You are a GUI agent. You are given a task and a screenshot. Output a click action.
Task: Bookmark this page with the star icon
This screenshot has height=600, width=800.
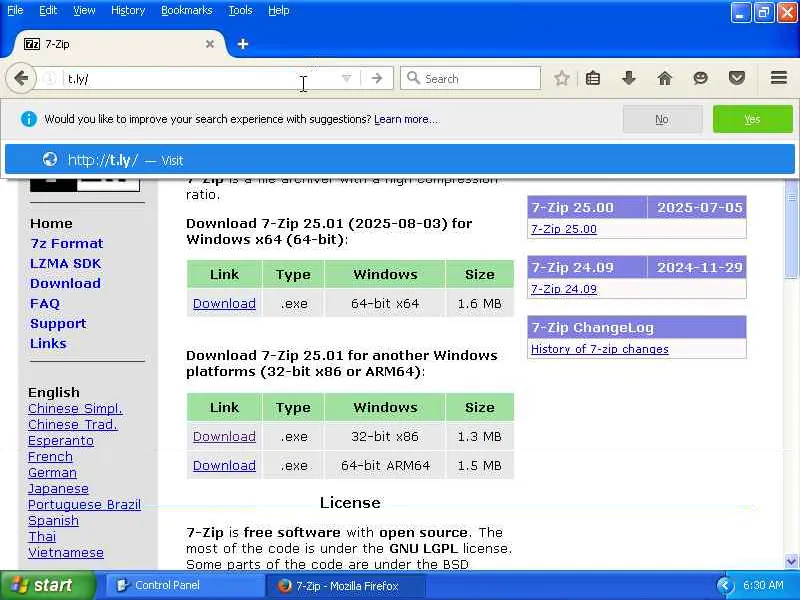(x=561, y=79)
